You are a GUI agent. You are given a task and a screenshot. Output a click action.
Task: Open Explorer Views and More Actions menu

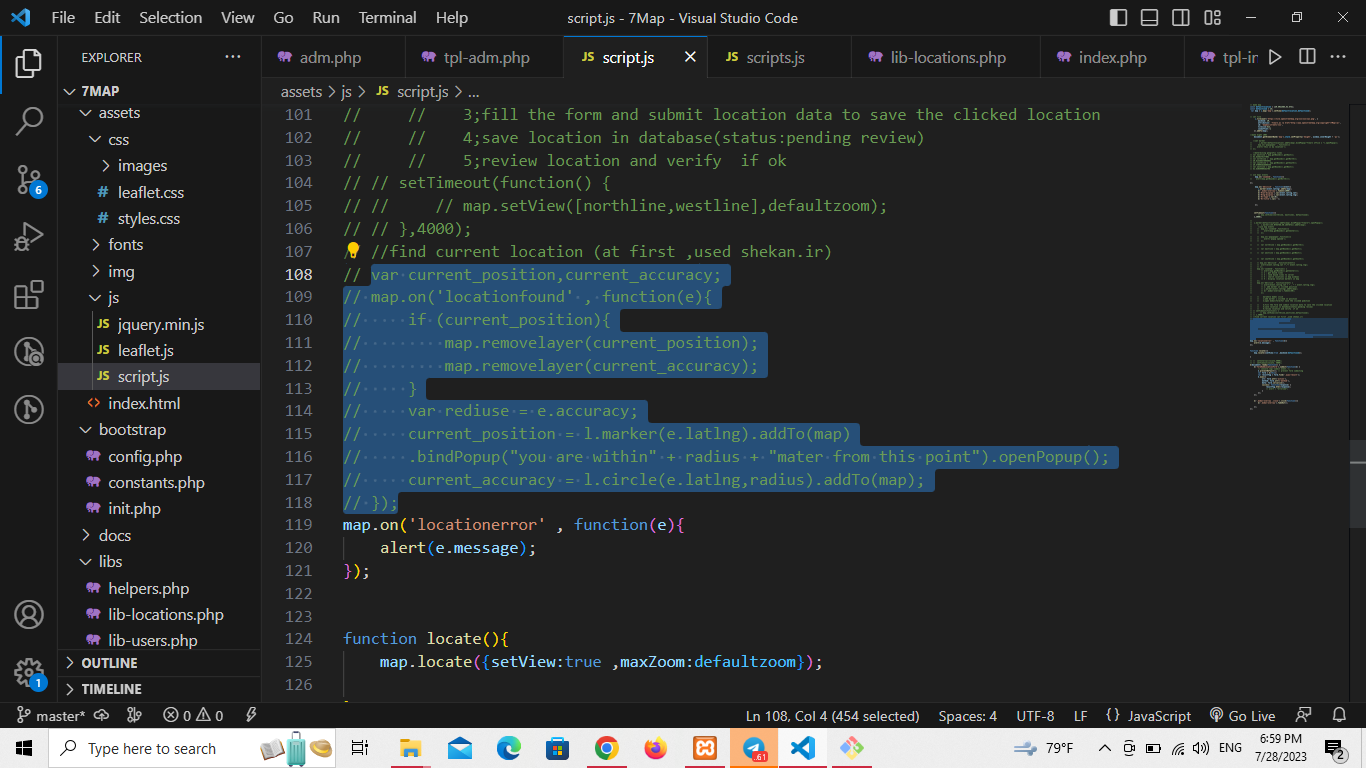click(x=233, y=57)
